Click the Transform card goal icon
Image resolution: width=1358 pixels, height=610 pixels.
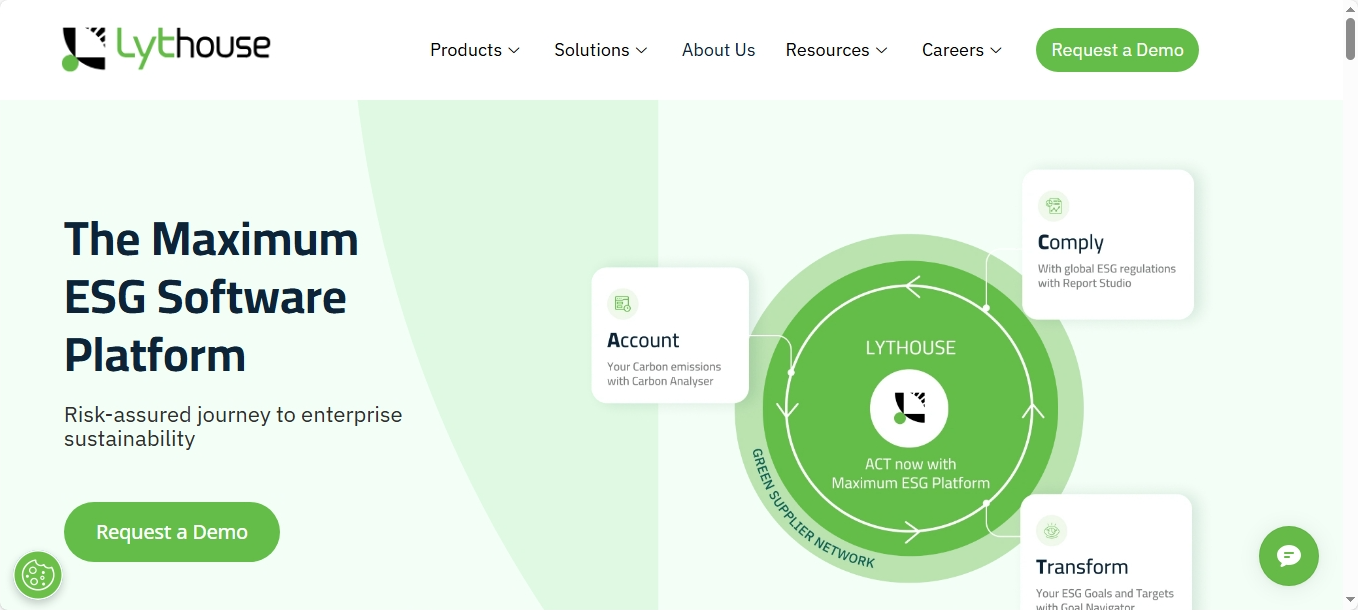click(1051, 530)
